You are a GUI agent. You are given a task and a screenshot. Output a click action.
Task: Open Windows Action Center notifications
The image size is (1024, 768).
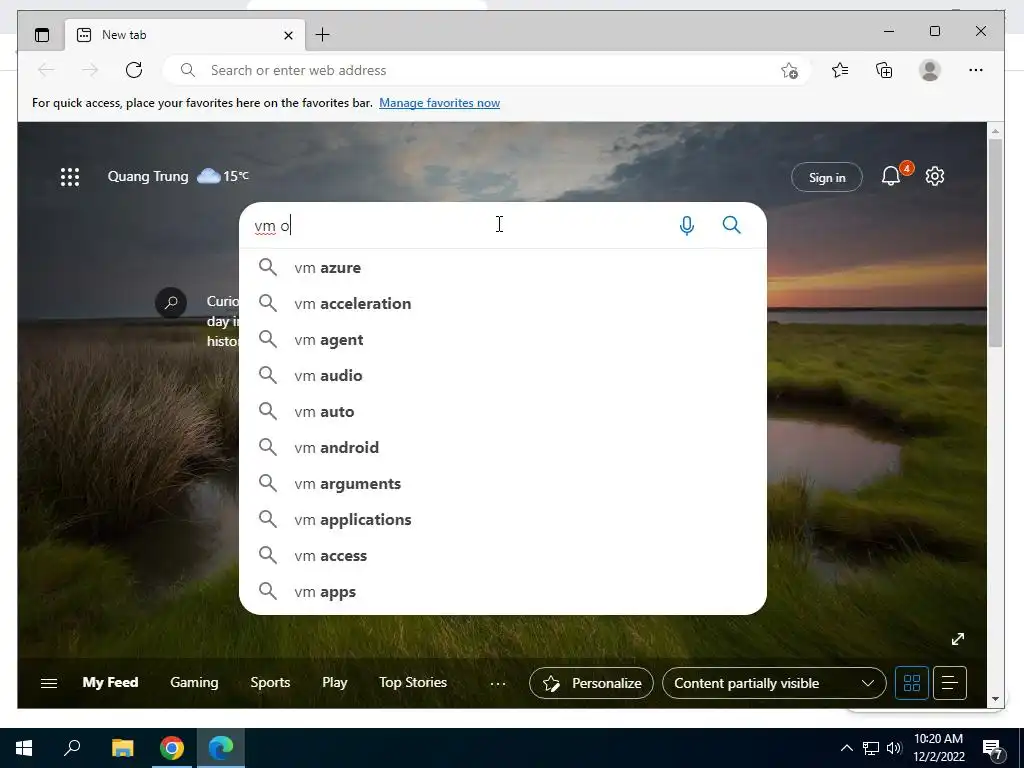[x=993, y=749]
